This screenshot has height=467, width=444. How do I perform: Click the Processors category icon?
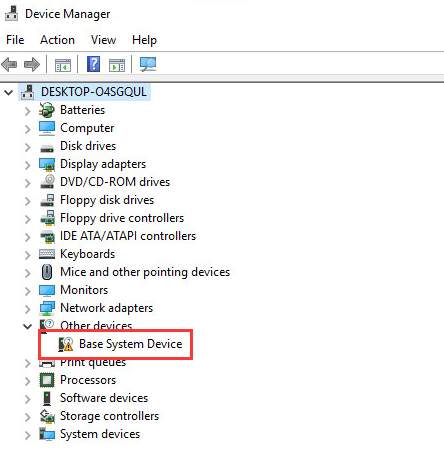(47, 380)
